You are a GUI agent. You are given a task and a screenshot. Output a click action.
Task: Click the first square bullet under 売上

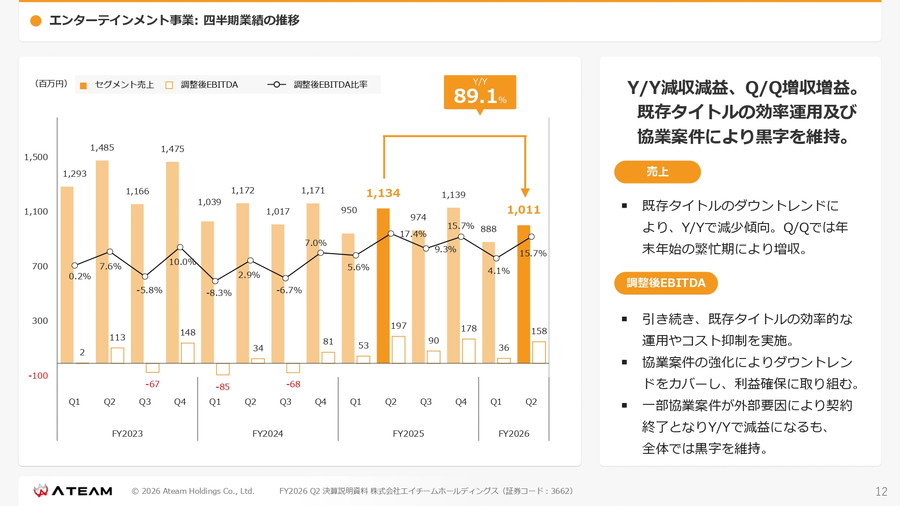coord(625,206)
